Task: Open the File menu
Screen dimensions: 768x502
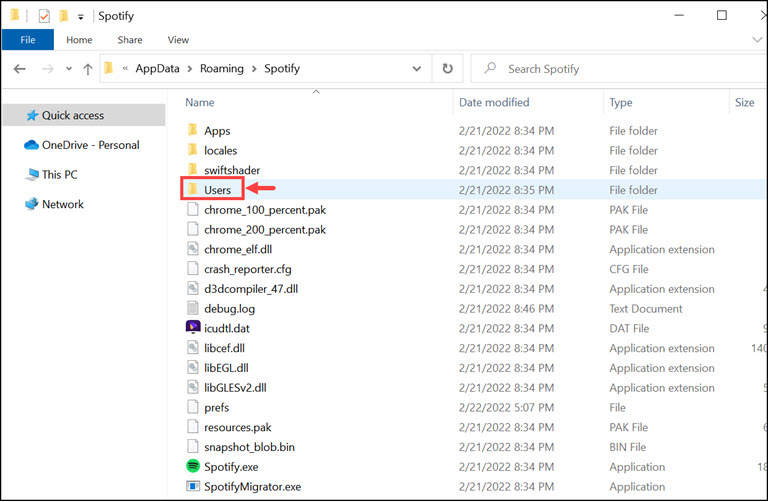Action: [28, 40]
